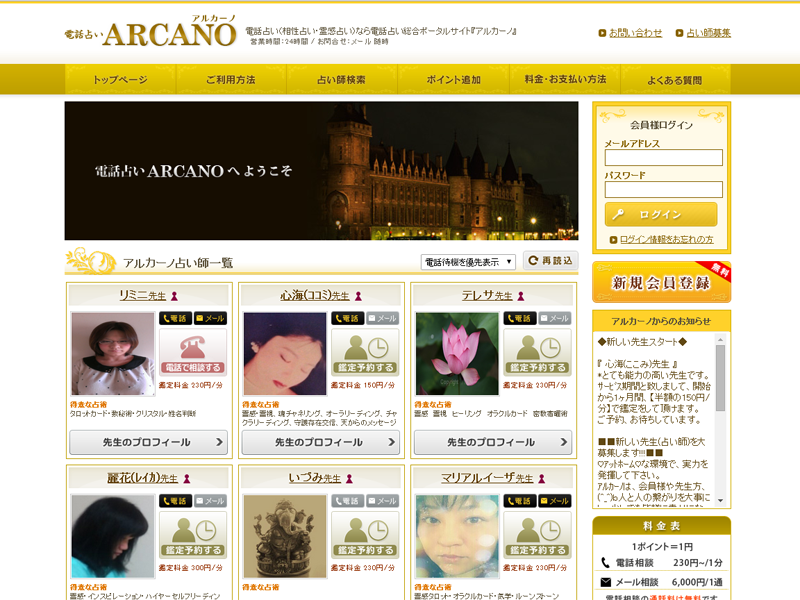Screen dimensions: 800x600
Task: Click 心海先生 鑑定予約する button
Action: tap(365, 353)
